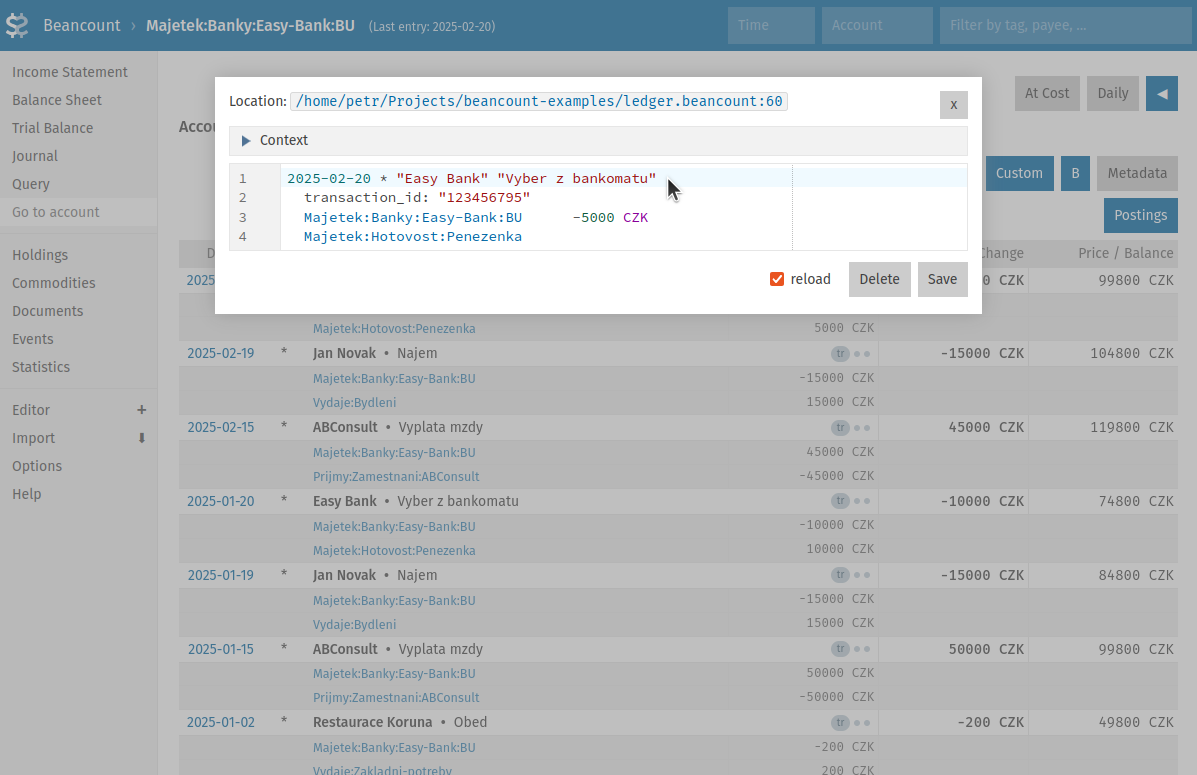The image size is (1197, 775).
Task: Open the ledger.beancount file location link
Action: 538,101
